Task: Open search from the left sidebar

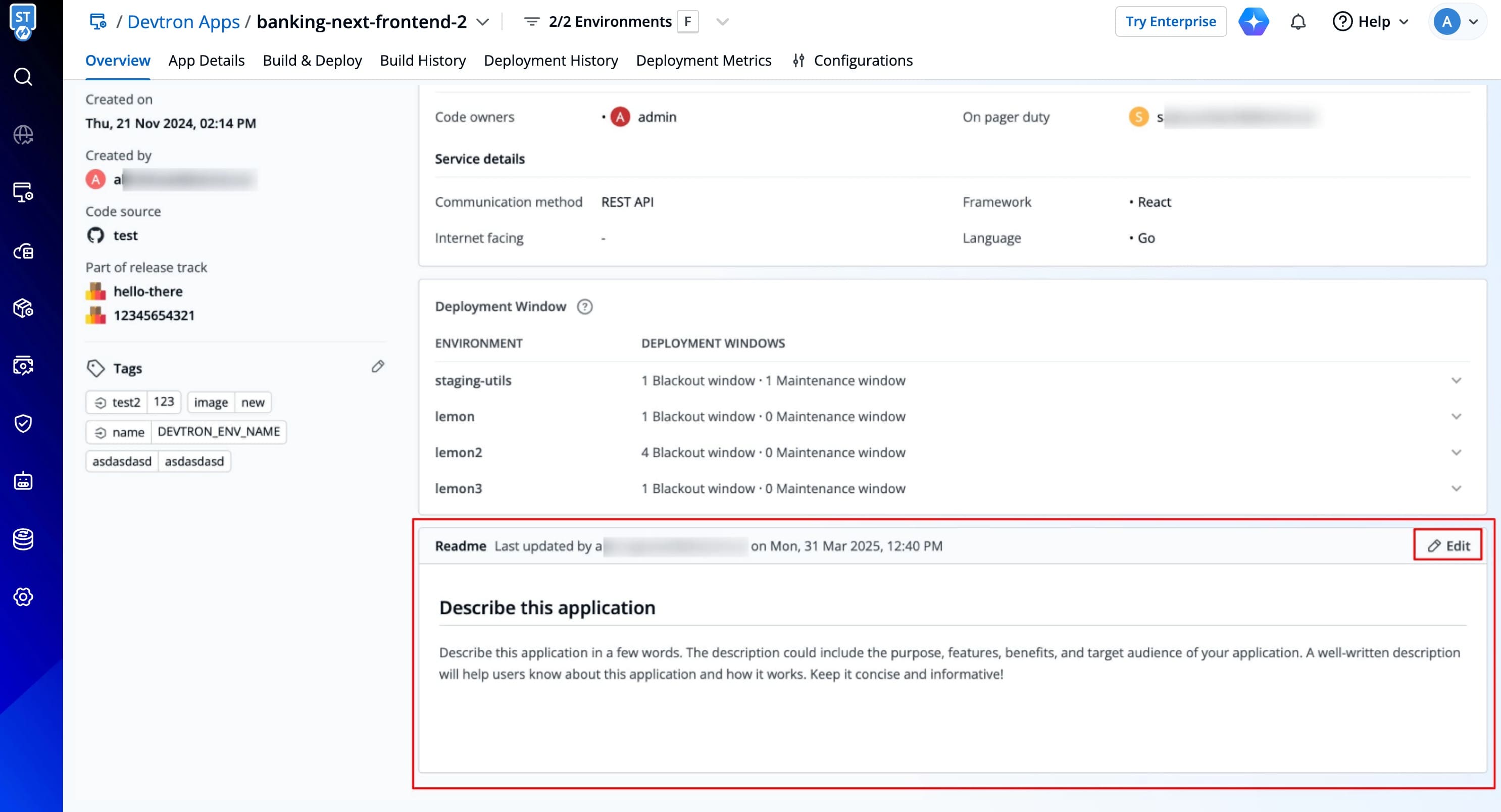Action: pyautogui.click(x=23, y=77)
